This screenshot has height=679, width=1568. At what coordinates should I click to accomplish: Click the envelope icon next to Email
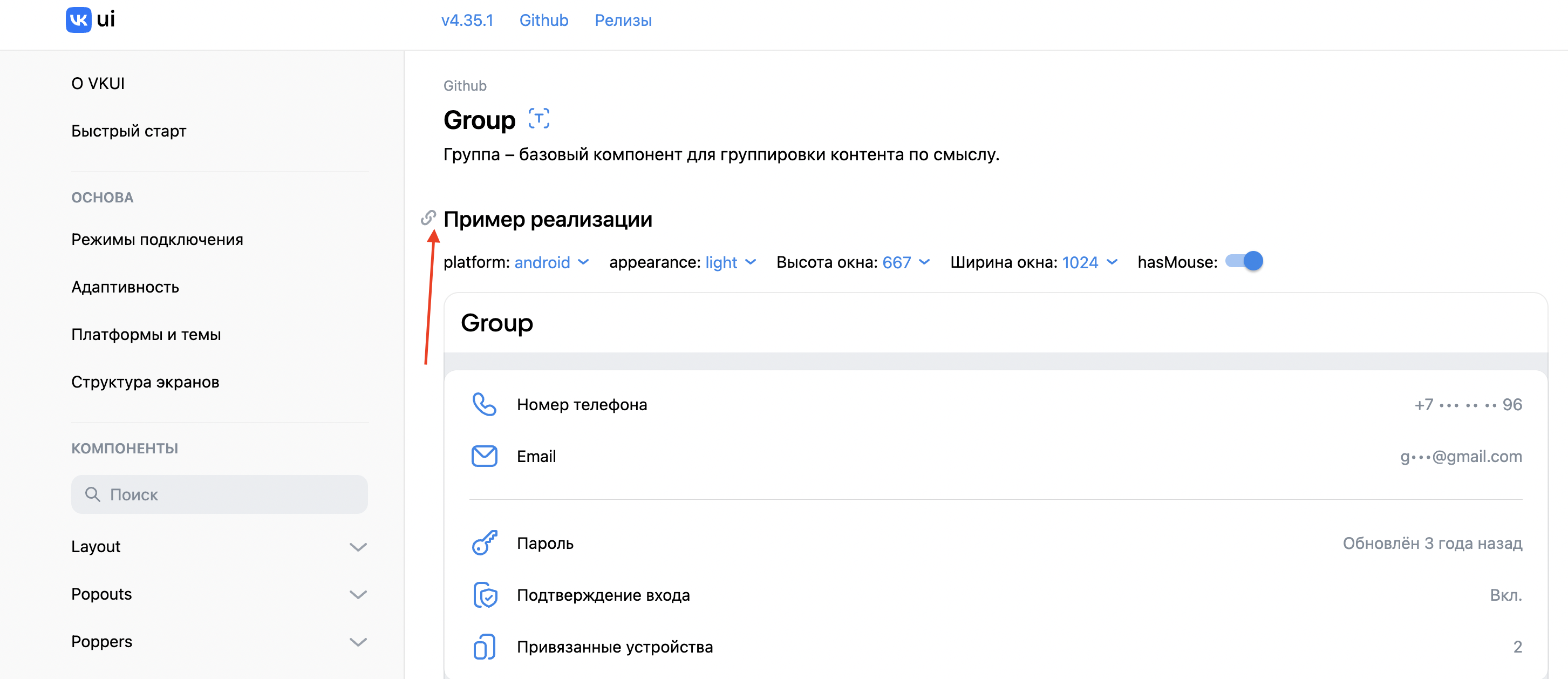(484, 456)
